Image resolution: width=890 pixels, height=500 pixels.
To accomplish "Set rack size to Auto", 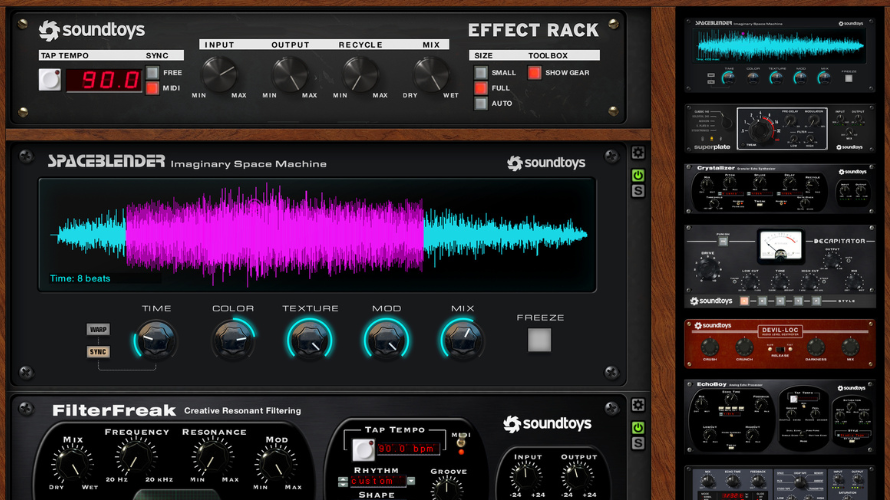I will click(x=481, y=103).
